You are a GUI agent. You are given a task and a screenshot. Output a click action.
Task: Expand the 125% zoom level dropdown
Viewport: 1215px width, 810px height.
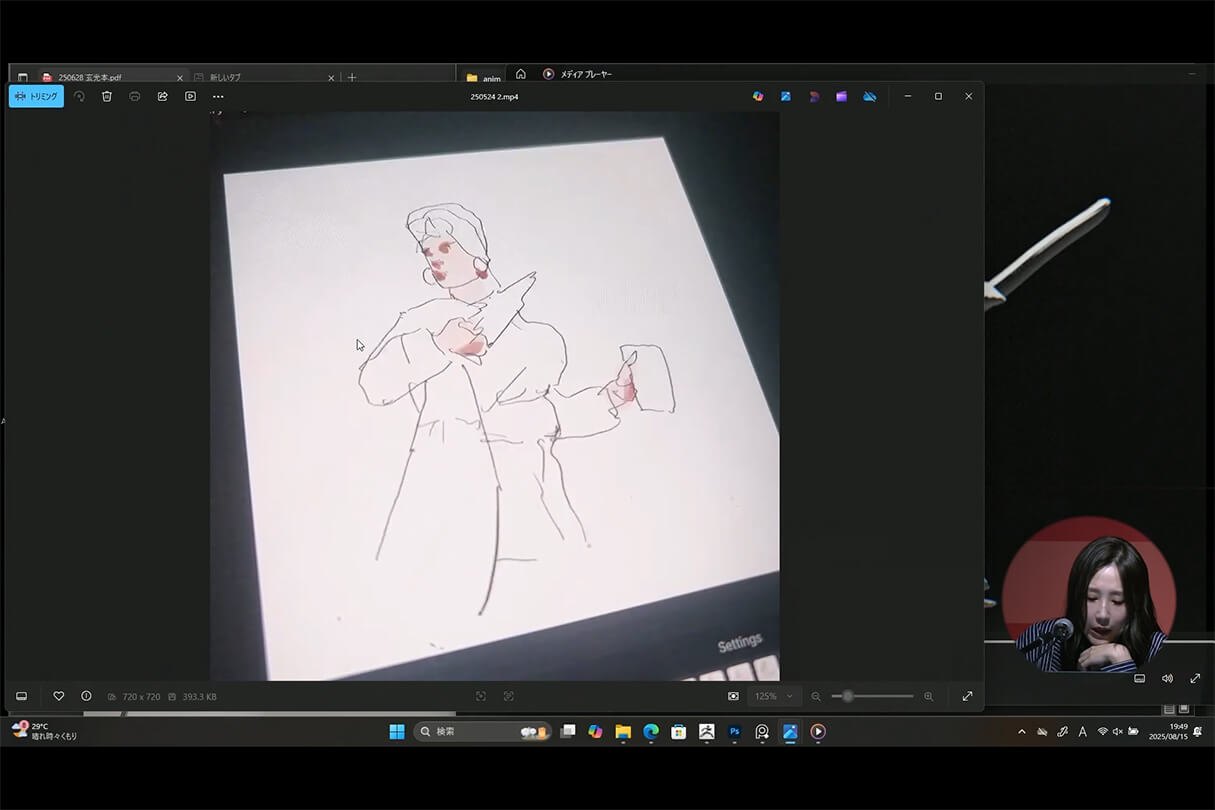point(773,696)
